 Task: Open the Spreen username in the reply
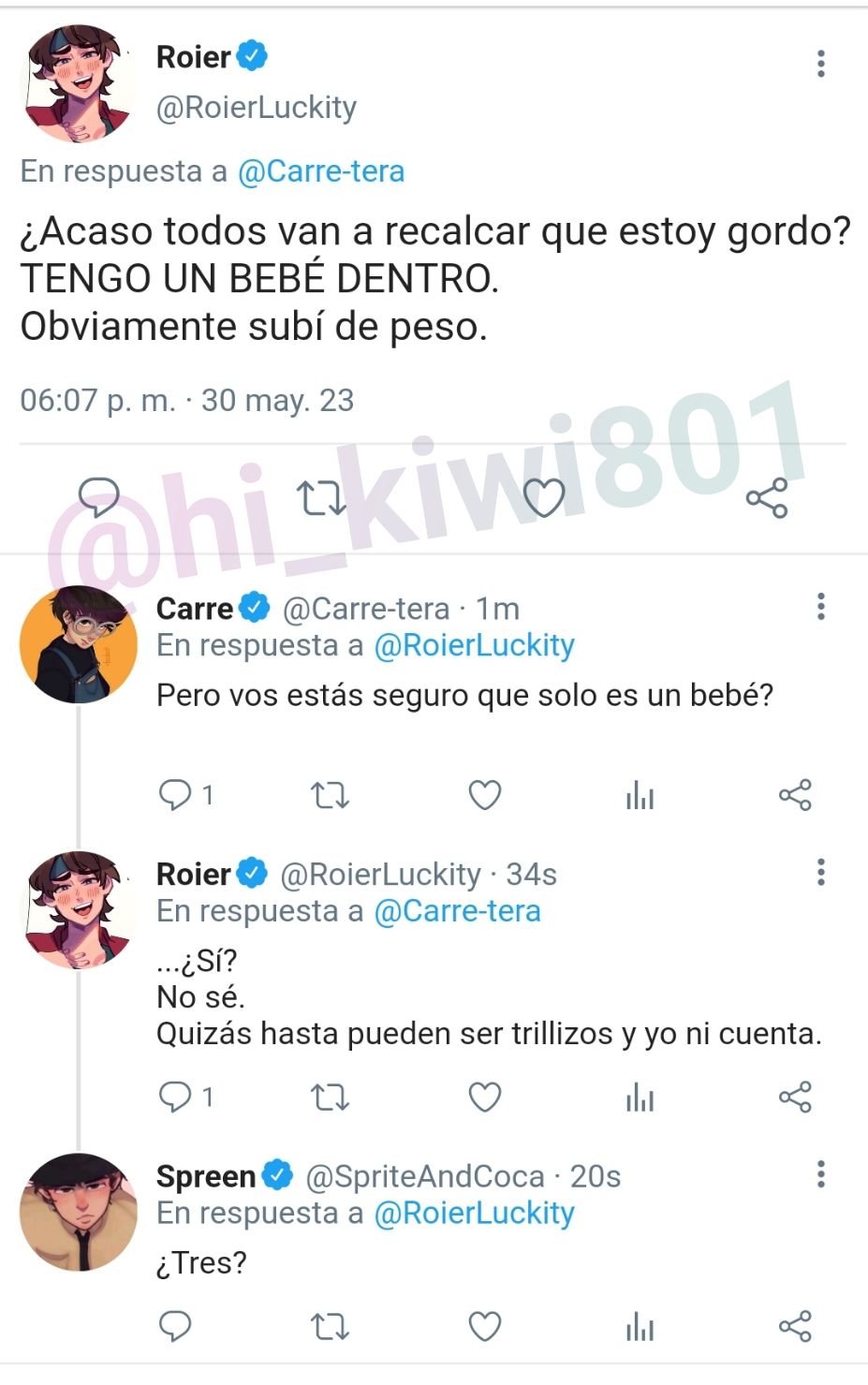pos(206,1176)
